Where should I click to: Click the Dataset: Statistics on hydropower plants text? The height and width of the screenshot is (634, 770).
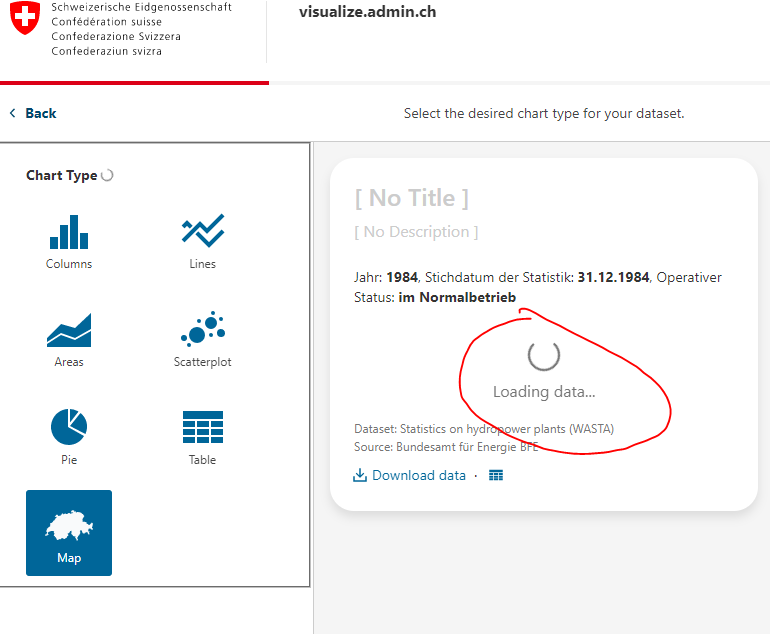pos(484,429)
